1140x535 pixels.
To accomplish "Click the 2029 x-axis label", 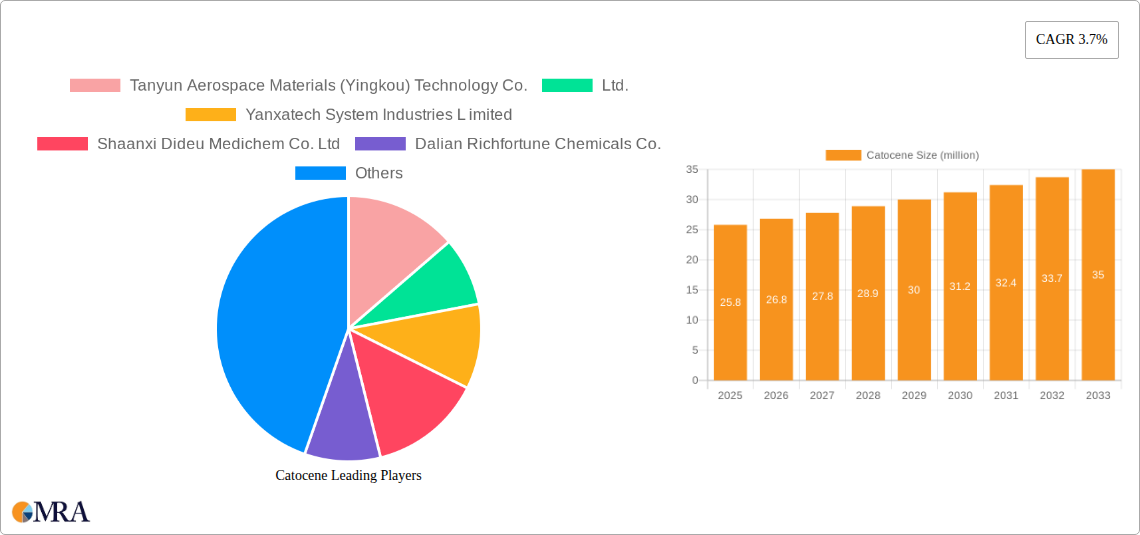I will click(914, 396).
